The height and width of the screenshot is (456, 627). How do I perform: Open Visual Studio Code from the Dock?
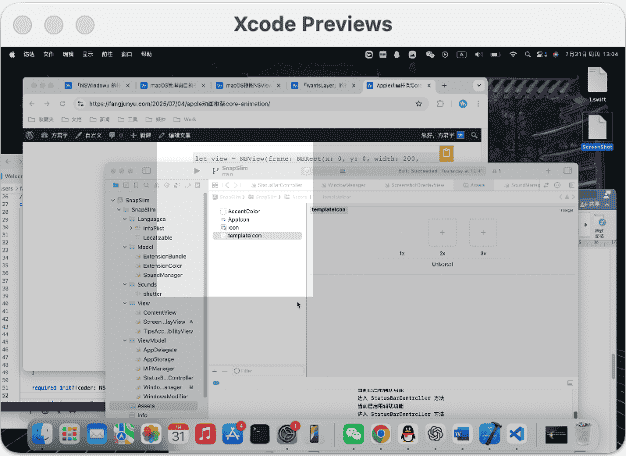(517, 434)
